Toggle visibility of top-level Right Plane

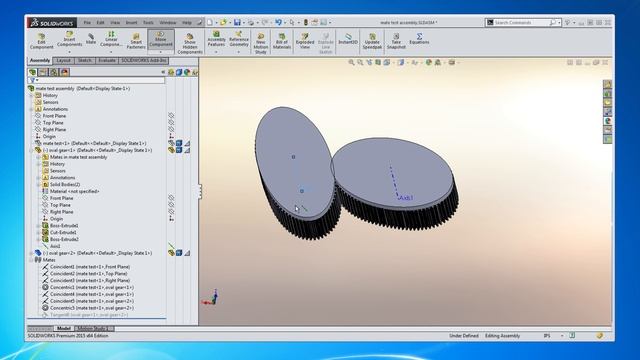pyautogui.click(x=171, y=129)
